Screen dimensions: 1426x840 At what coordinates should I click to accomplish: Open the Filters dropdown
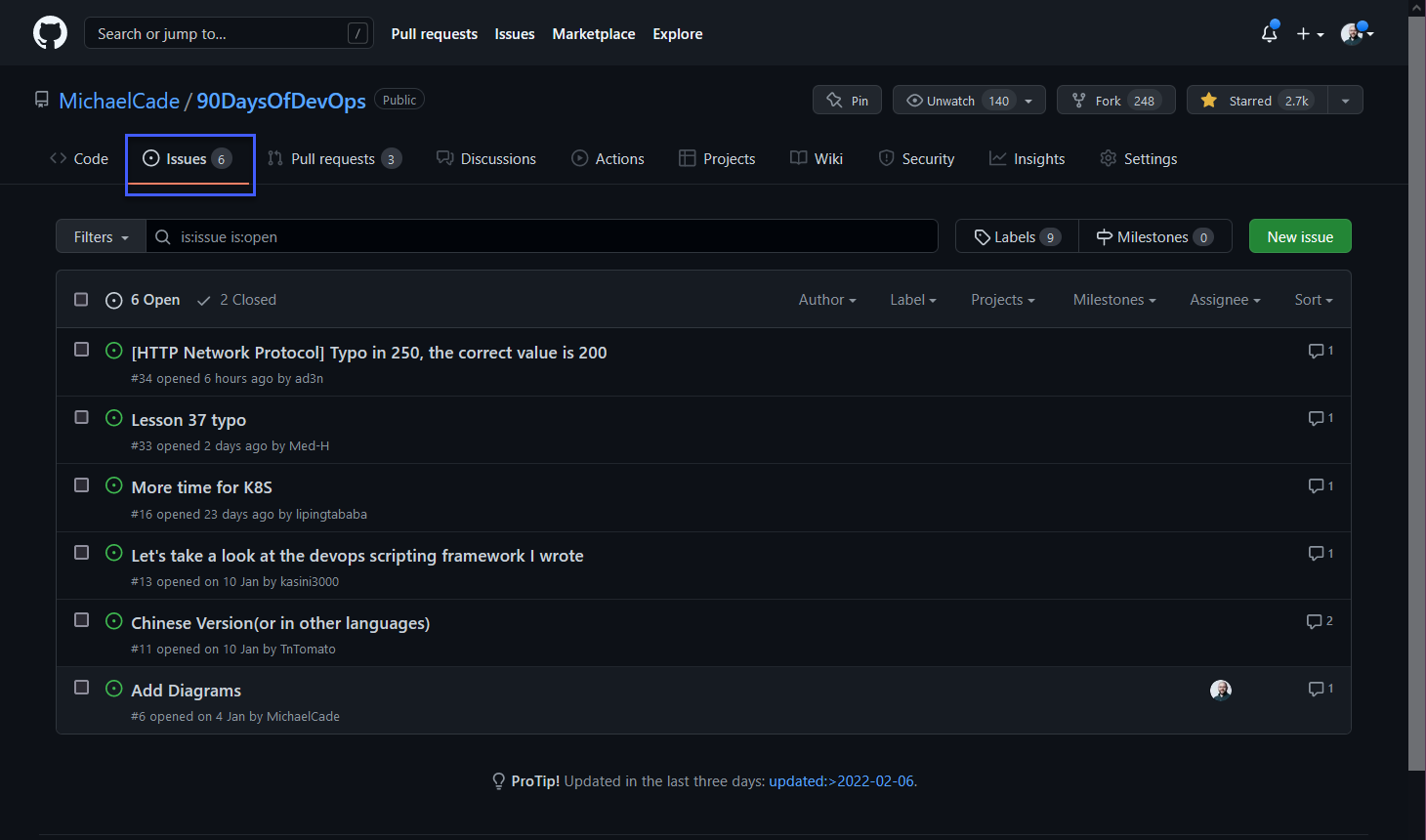pos(99,235)
